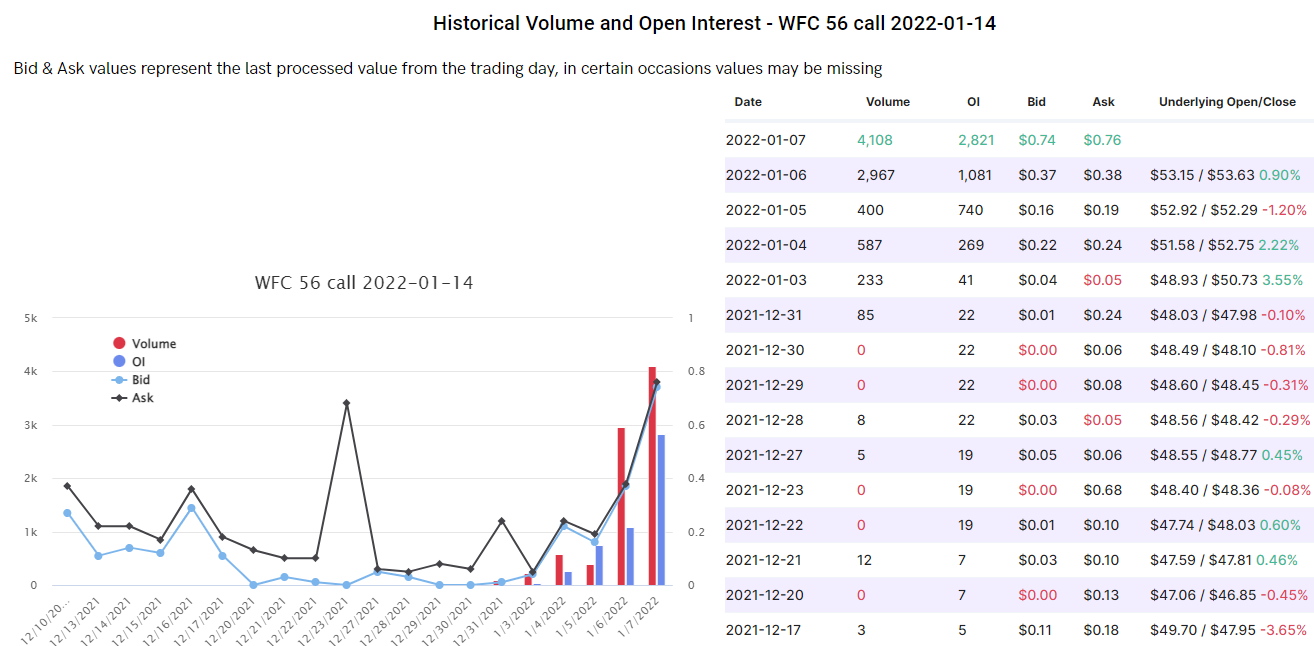Click the $47.59 / $47.81 underlying price
This screenshot has height=646, width=1314.
coord(1203,560)
